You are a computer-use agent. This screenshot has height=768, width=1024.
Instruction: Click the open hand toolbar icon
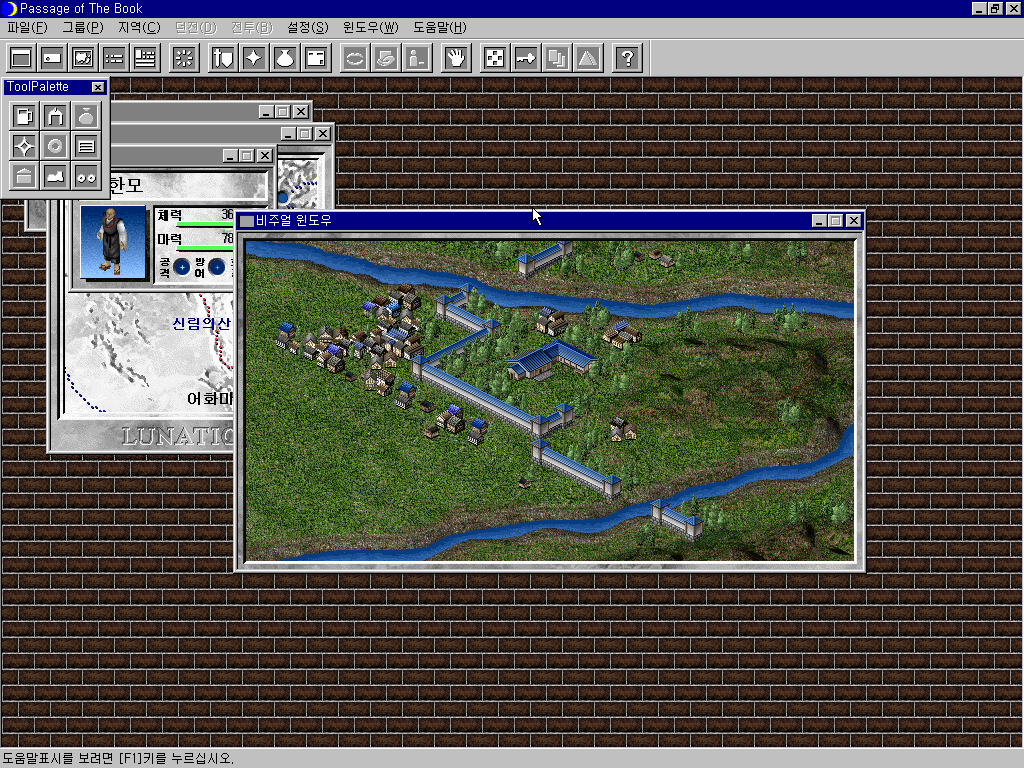456,58
